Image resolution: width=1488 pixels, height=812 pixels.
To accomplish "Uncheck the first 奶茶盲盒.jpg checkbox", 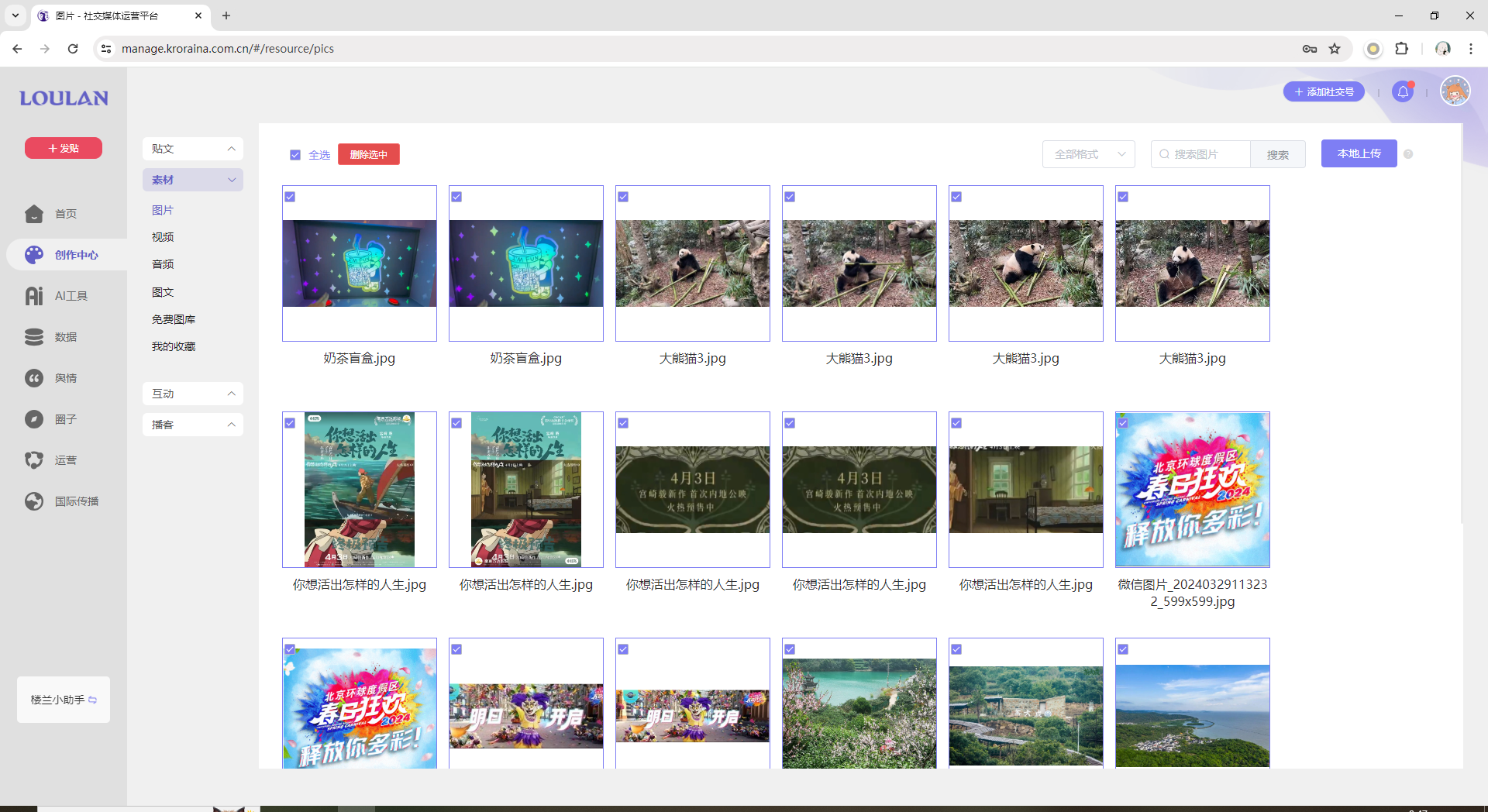I will coord(290,197).
